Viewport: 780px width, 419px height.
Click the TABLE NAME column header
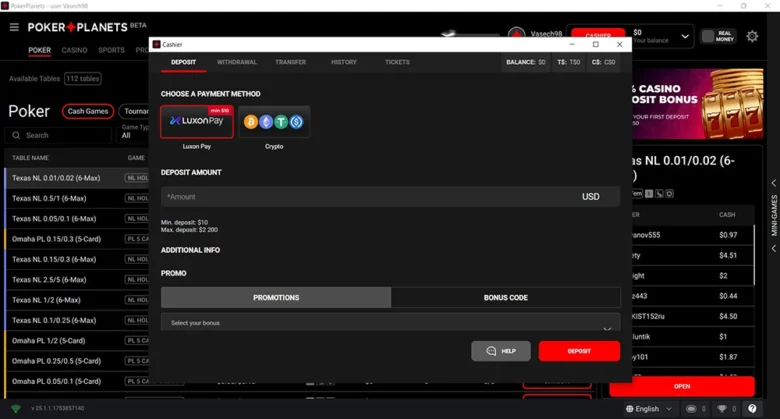pos(30,158)
